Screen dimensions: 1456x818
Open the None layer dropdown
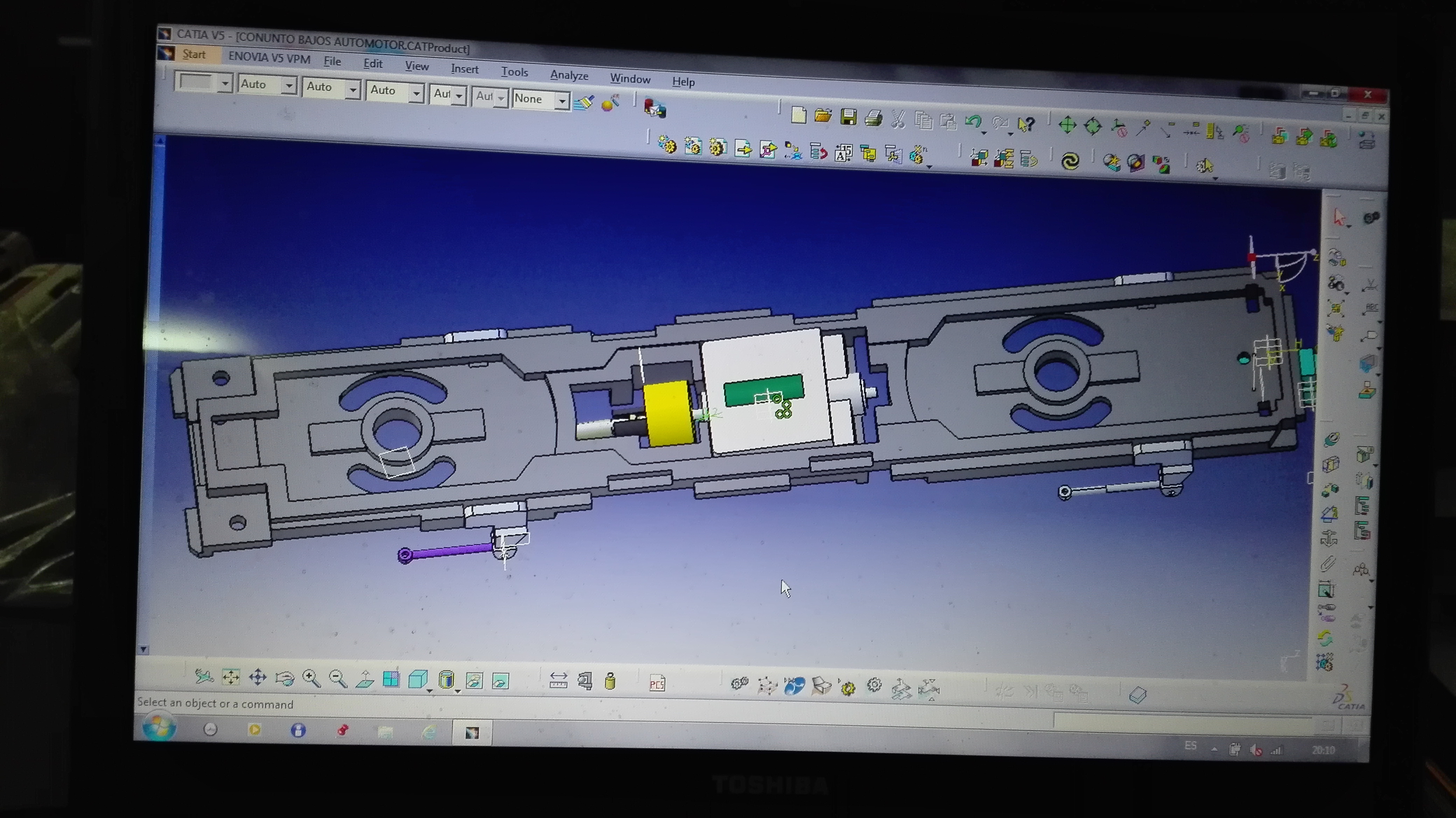click(562, 100)
